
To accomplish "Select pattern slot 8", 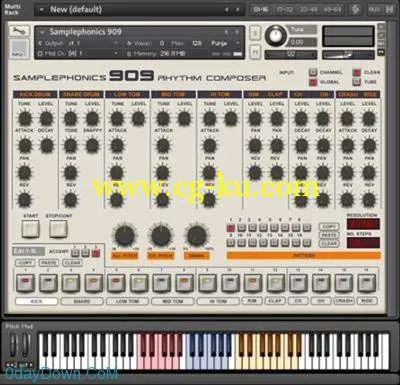I will point(307,228).
